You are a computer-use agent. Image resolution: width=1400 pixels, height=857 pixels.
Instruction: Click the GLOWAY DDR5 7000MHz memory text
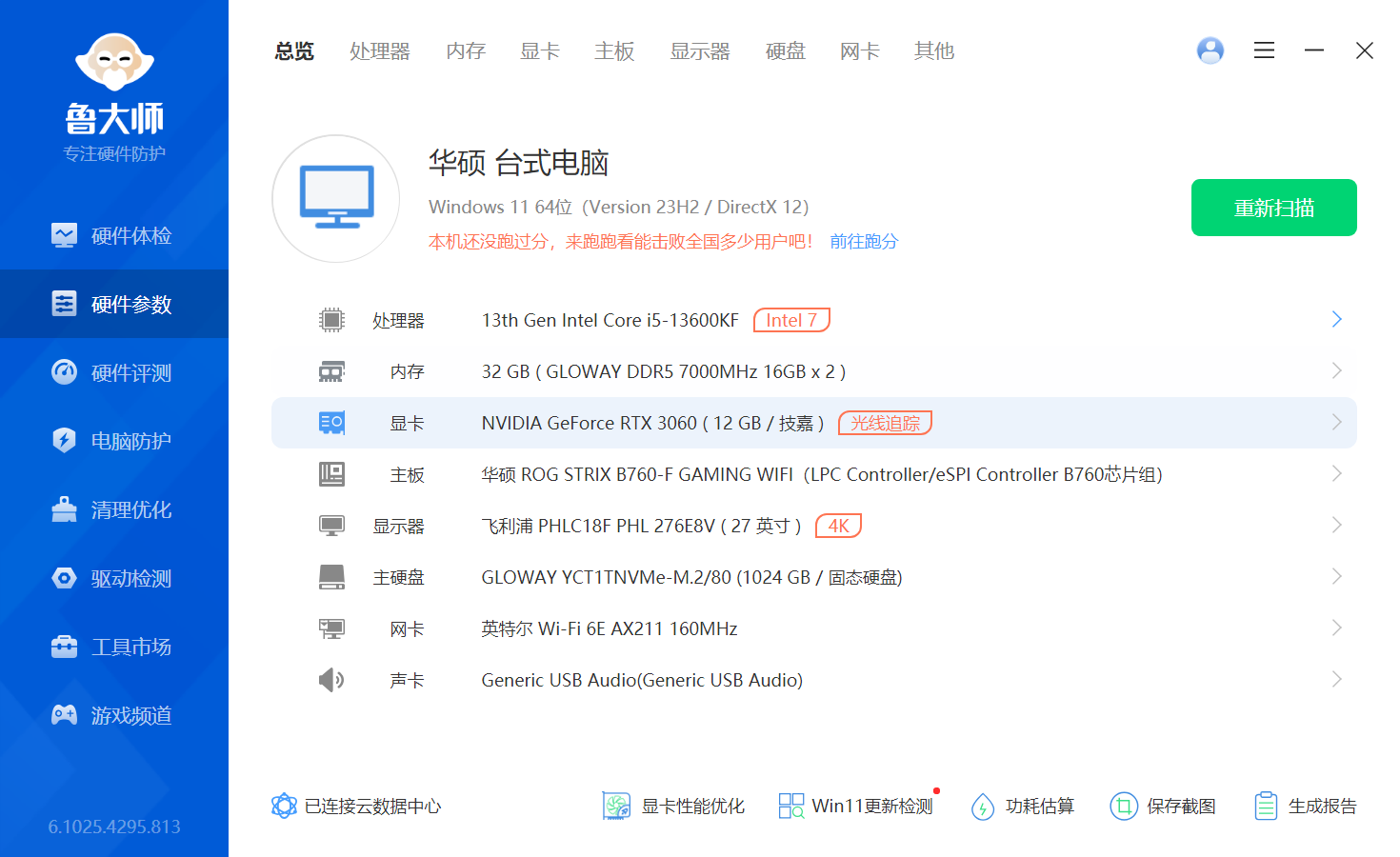[x=664, y=372]
